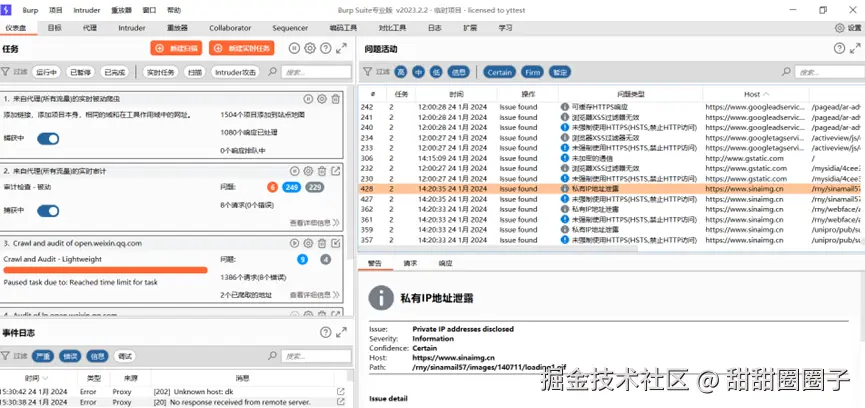Sort issues by Host column

pyautogui.click(x=756, y=94)
